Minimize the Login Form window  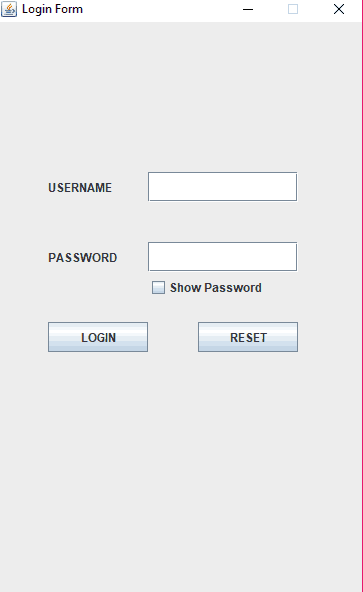click(248, 9)
